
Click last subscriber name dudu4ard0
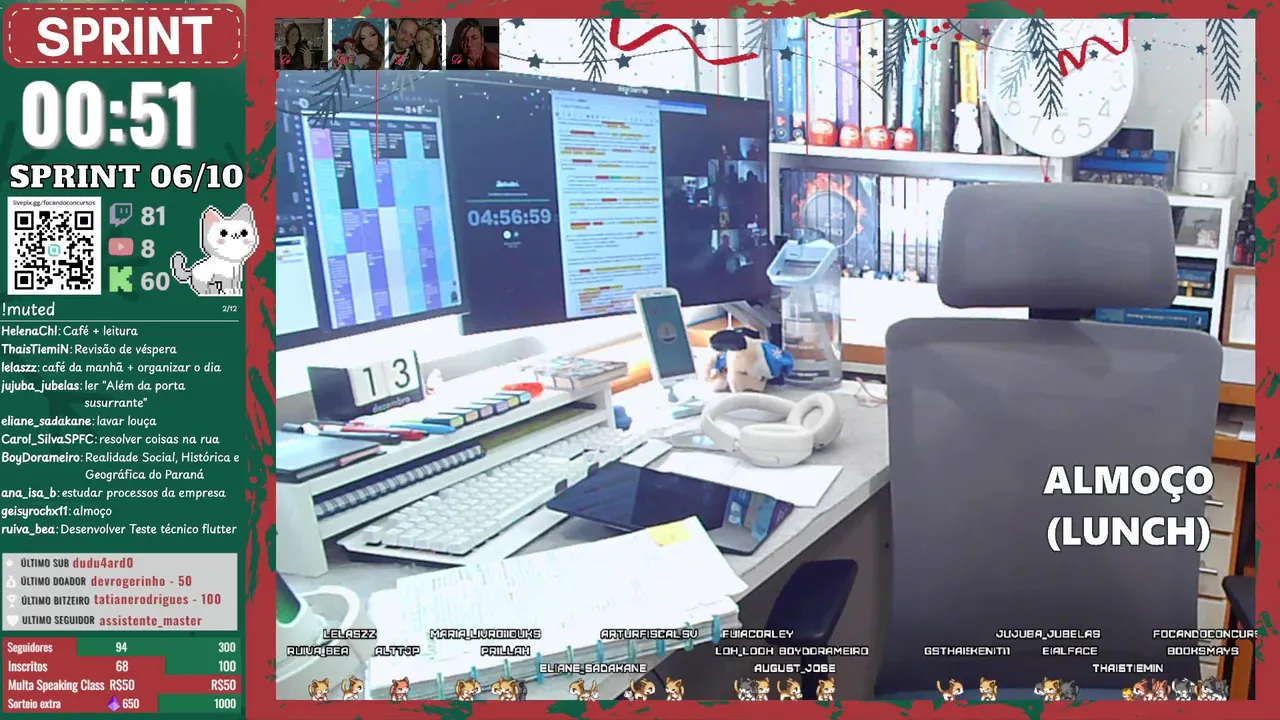[x=103, y=563]
